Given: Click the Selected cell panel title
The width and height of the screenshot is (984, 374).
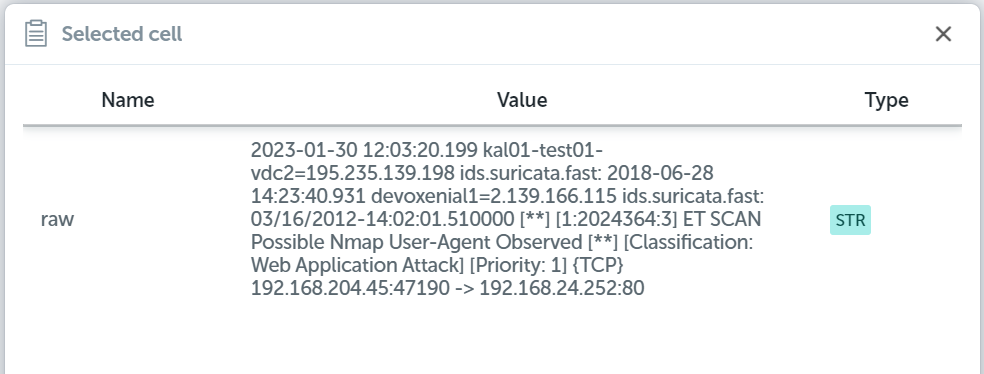Looking at the screenshot, I should tap(122, 34).
